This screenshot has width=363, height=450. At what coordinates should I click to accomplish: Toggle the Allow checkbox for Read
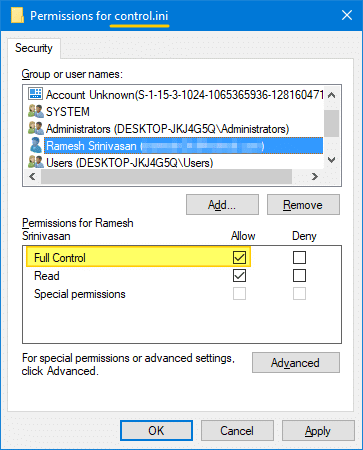[239, 276]
